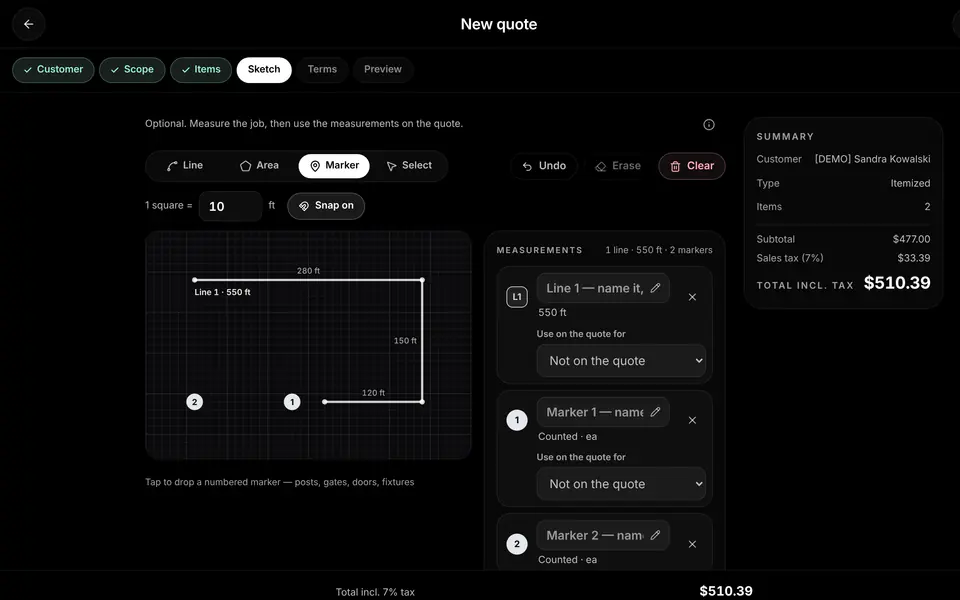The image size is (960, 600).
Task: Remove the Line 1 measurement
Action: pos(692,297)
